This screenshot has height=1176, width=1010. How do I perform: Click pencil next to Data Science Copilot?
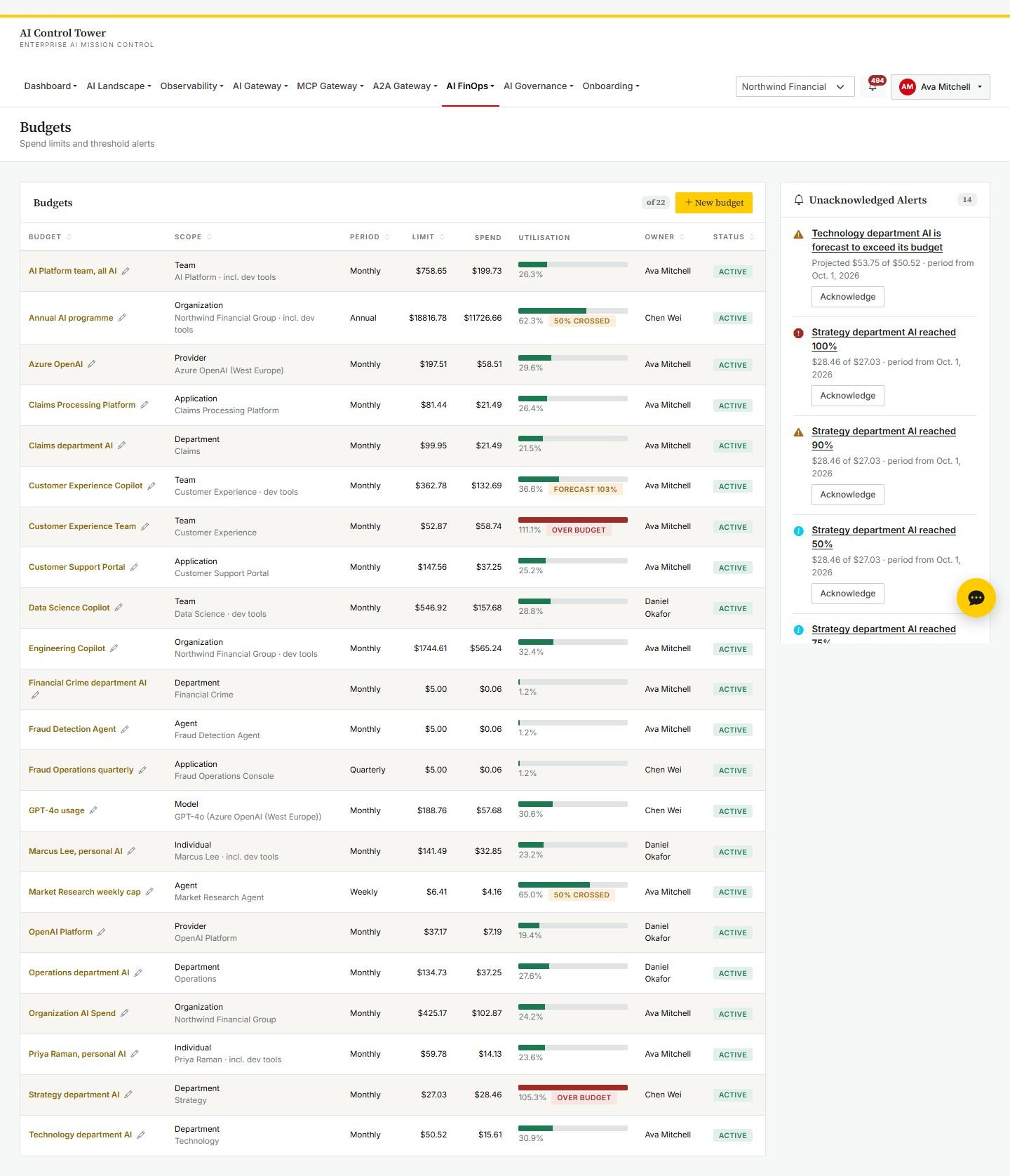click(x=119, y=608)
